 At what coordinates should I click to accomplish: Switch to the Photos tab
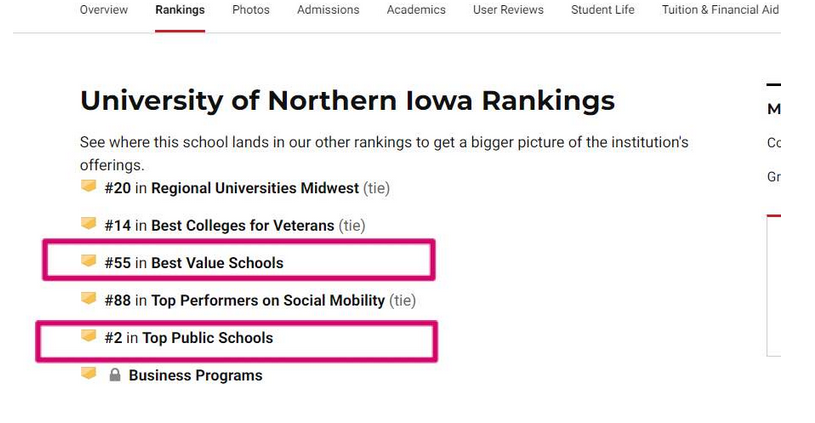pos(251,10)
